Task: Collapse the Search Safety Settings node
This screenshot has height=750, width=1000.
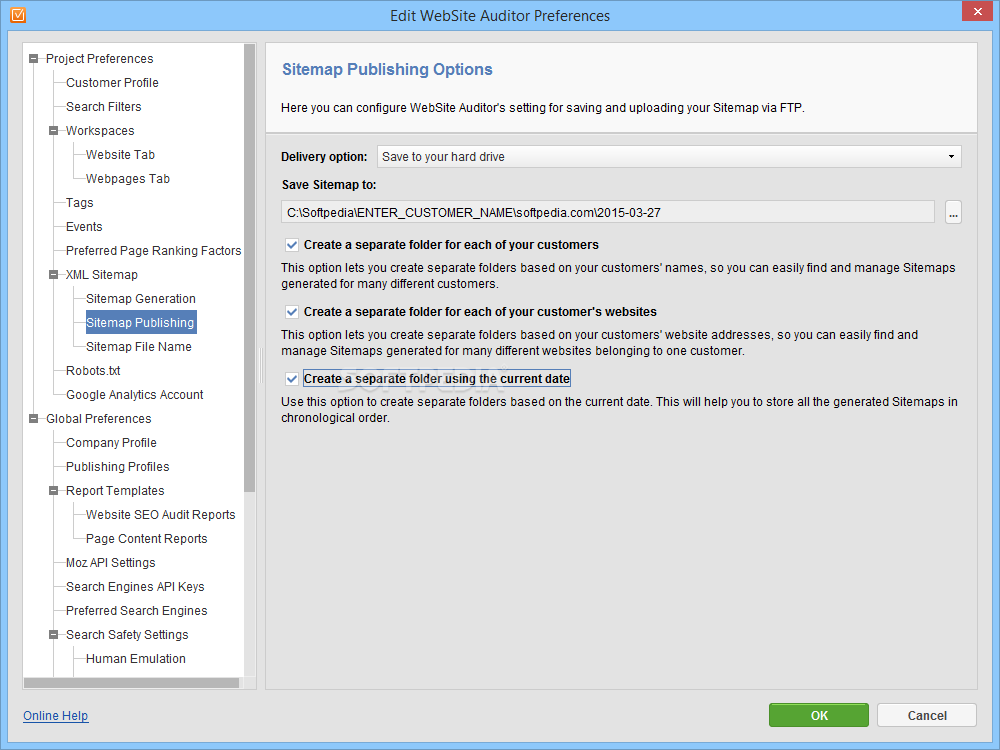Action: tap(54, 635)
